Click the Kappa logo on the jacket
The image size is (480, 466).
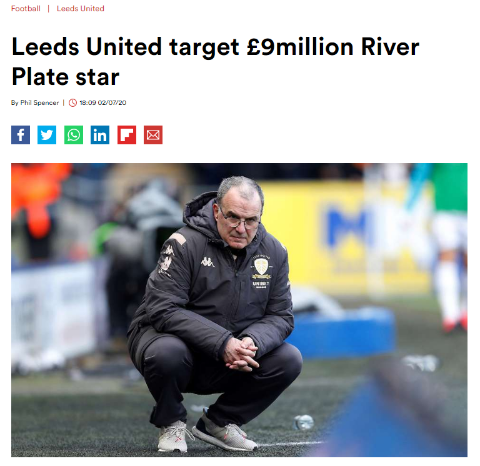click(207, 262)
